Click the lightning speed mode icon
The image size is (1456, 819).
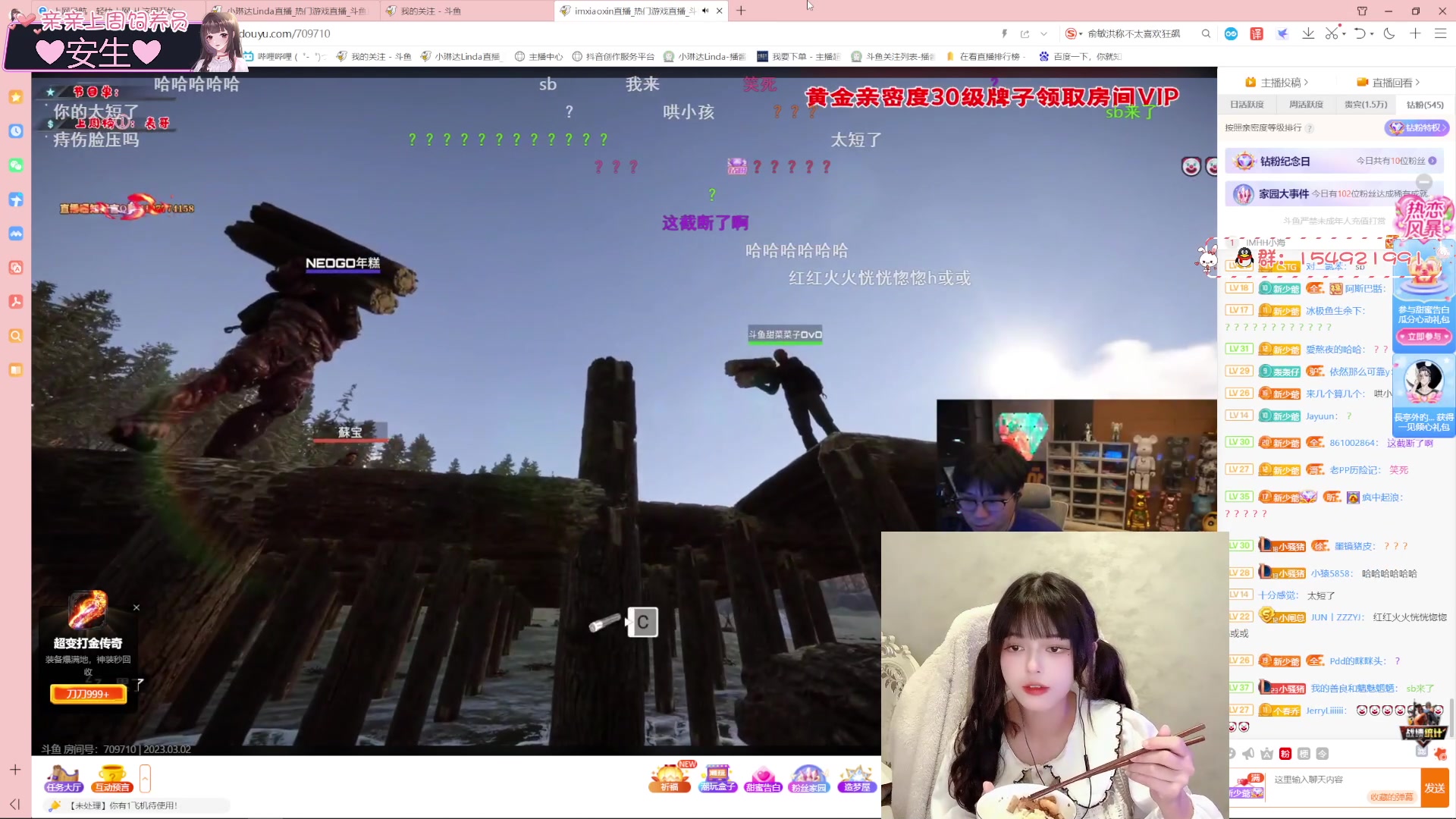[x=1004, y=33]
